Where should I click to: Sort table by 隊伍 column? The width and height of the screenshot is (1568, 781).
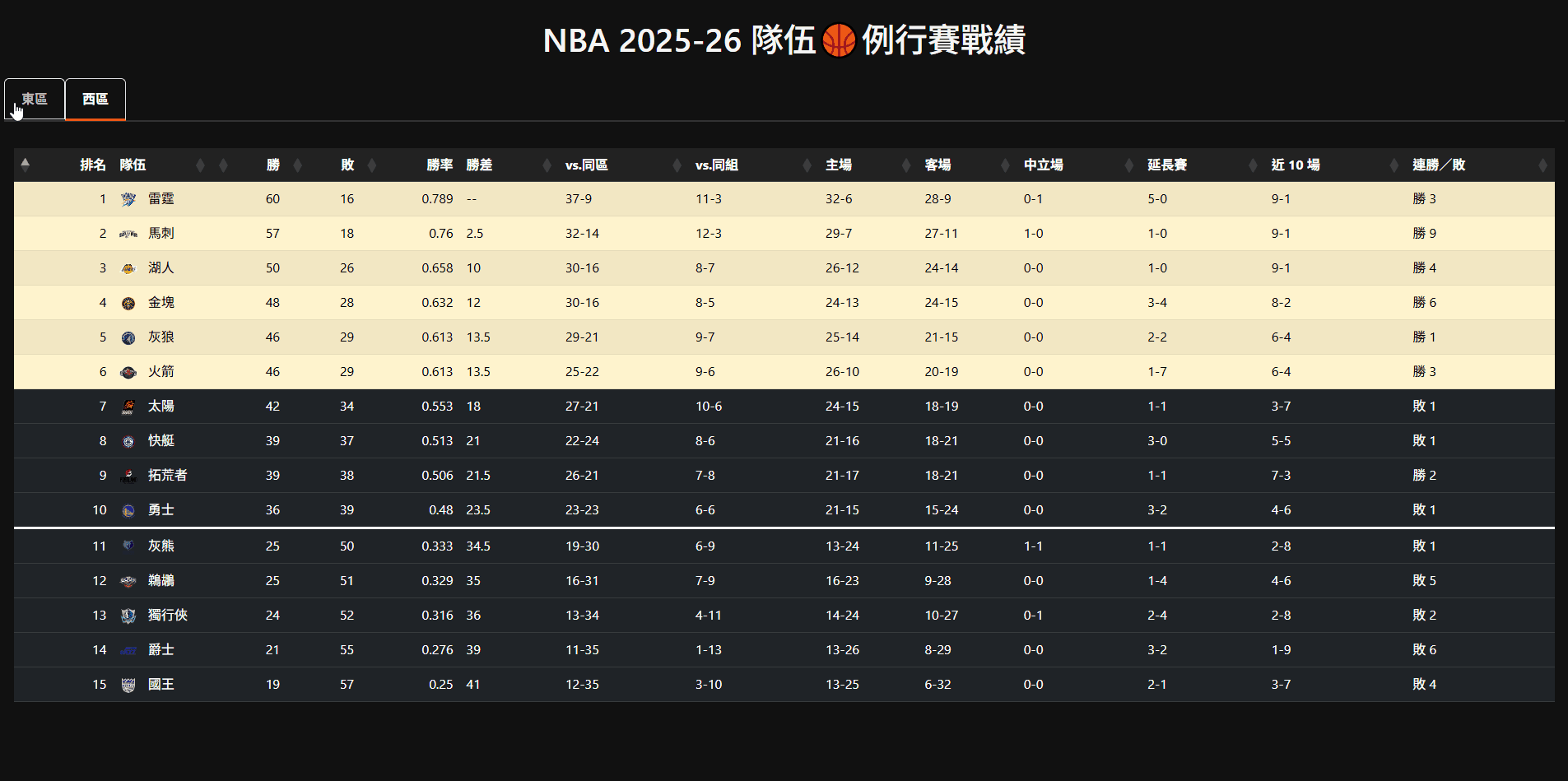[133, 165]
